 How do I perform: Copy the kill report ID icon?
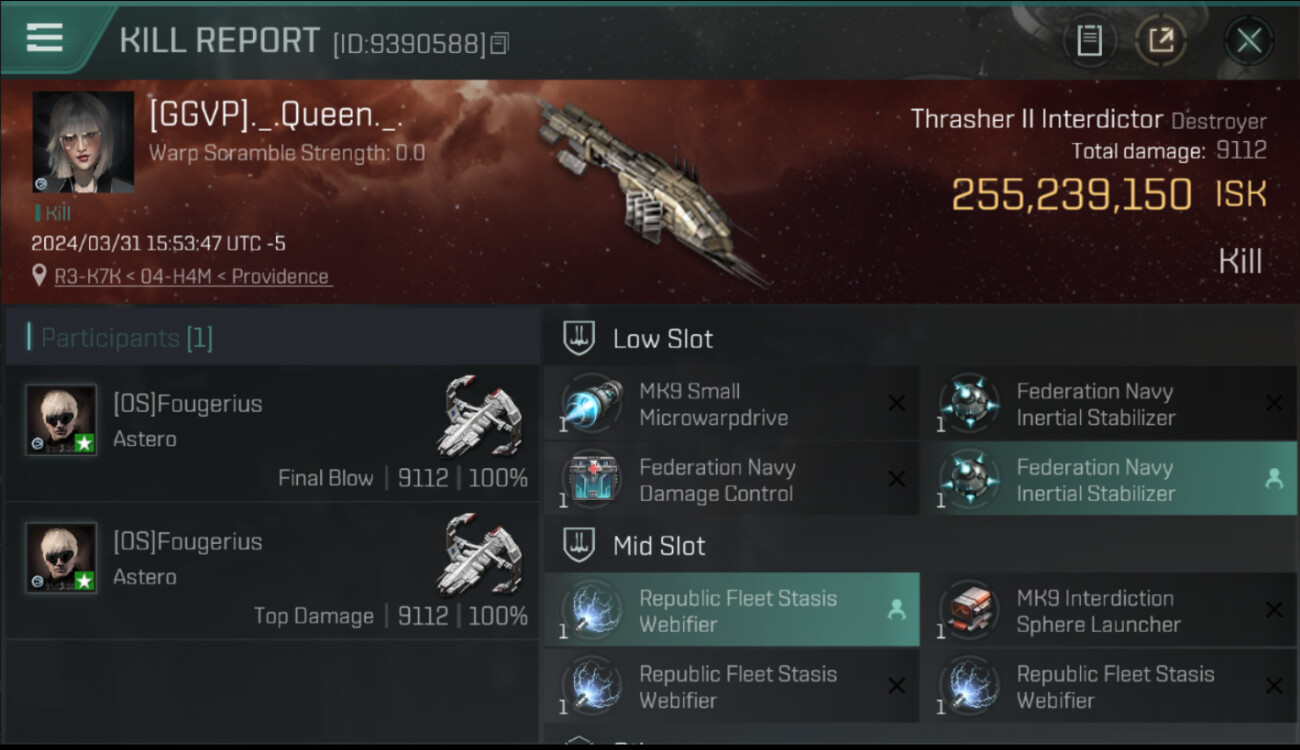coord(499,43)
